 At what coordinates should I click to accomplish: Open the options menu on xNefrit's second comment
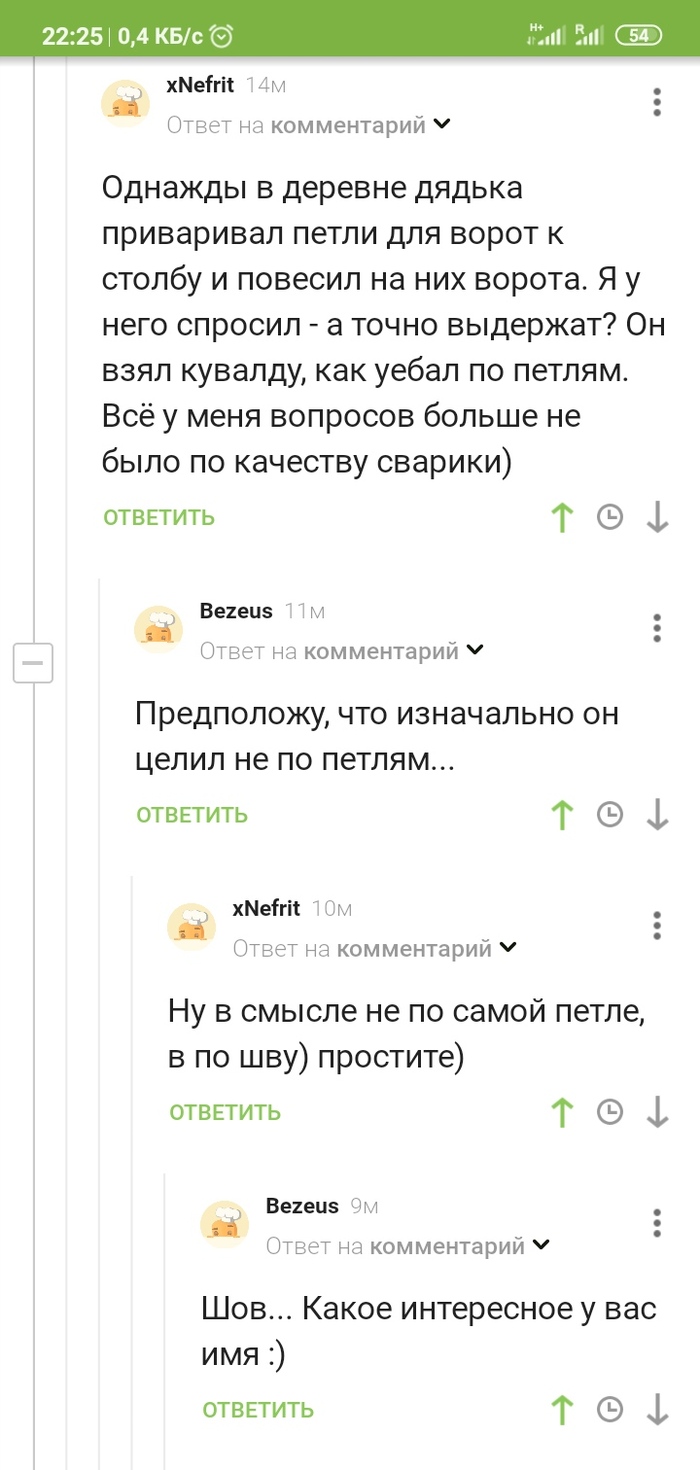click(657, 925)
